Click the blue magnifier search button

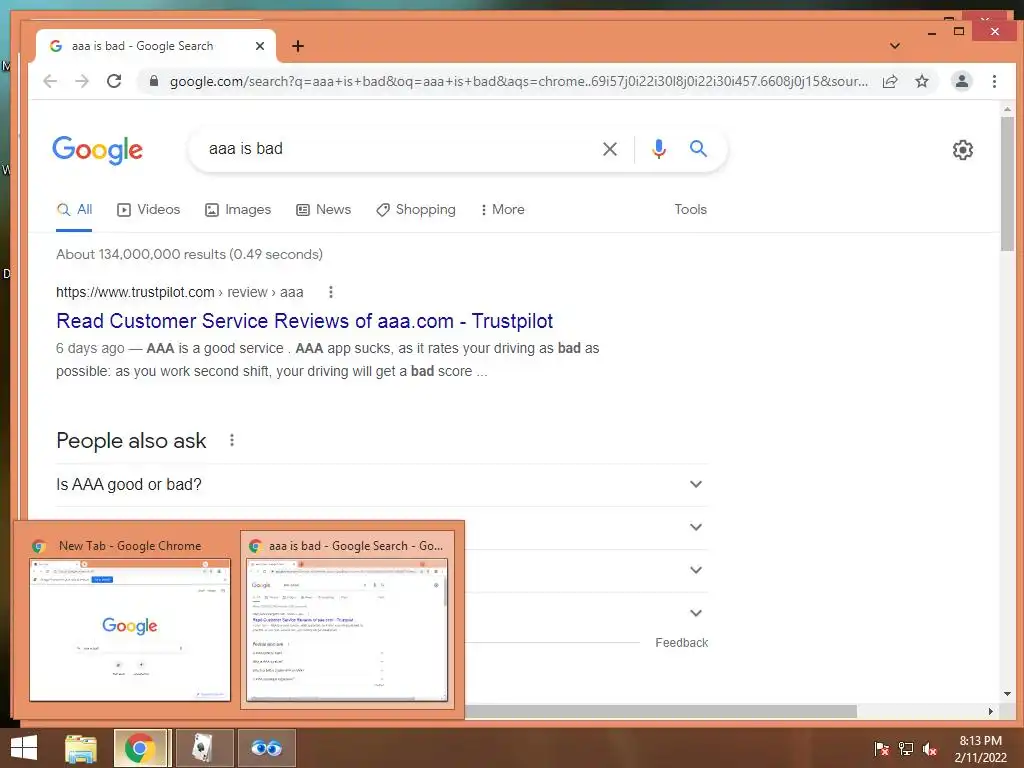[698, 149]
